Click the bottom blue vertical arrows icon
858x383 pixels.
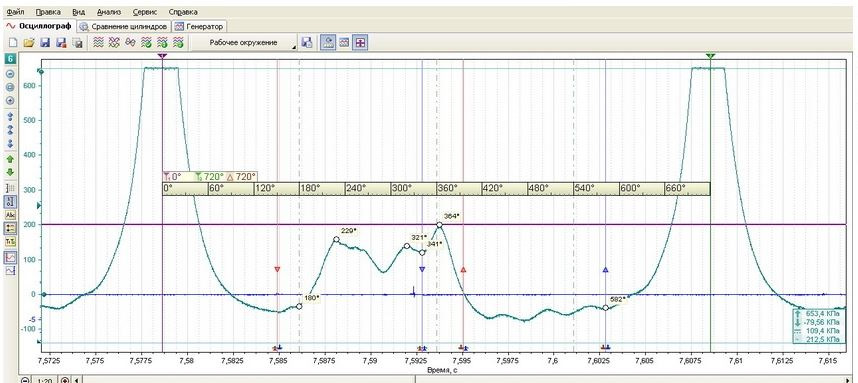10,144
